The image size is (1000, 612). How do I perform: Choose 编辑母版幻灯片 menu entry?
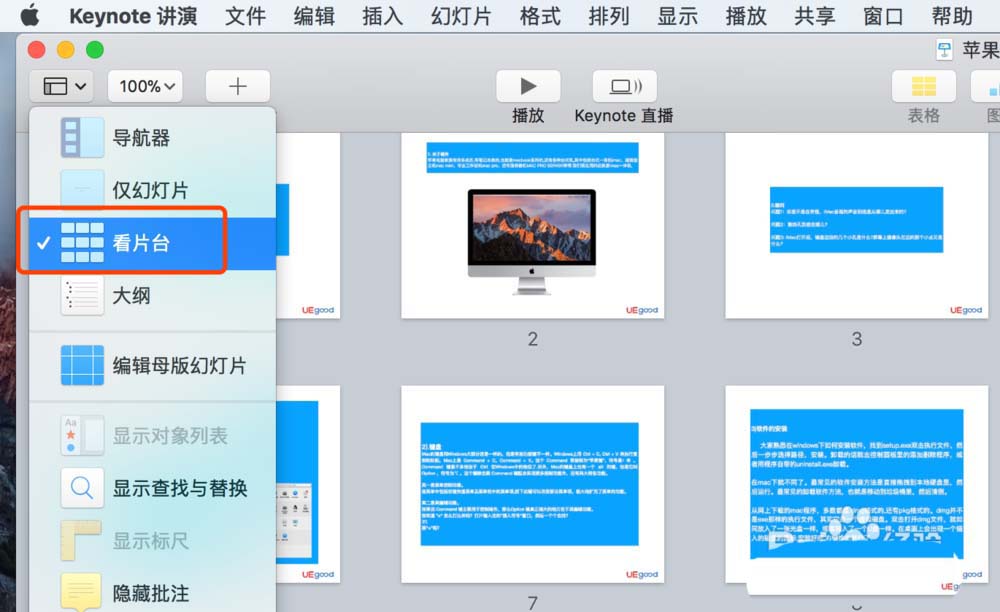(x=153, y=365)
